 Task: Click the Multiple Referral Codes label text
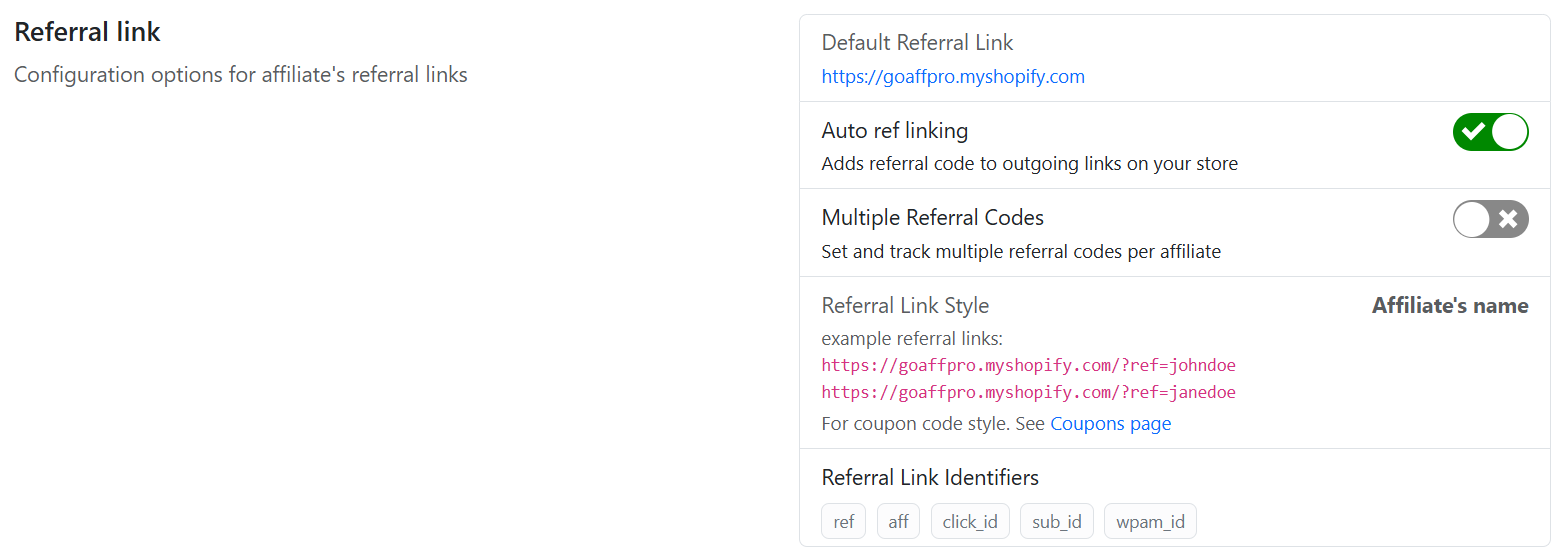click(x=932, y=218)
